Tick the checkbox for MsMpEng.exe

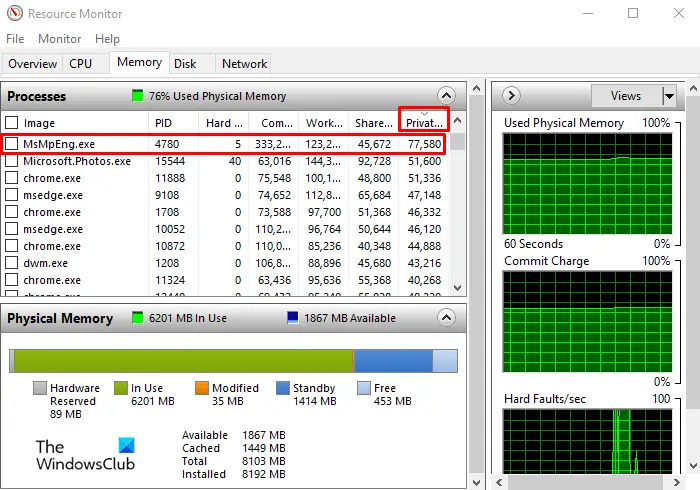[x=12, y=144]
